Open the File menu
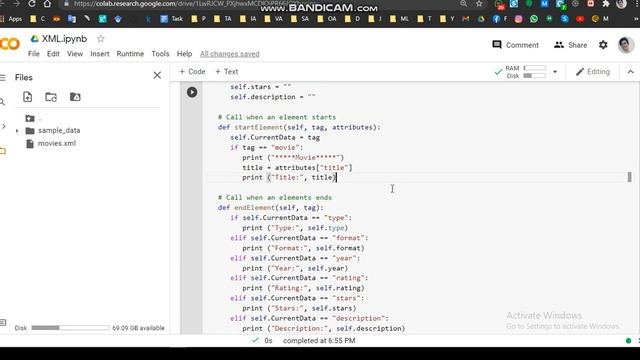The width and height of the screenshot is (640, 360). (34, 54)
